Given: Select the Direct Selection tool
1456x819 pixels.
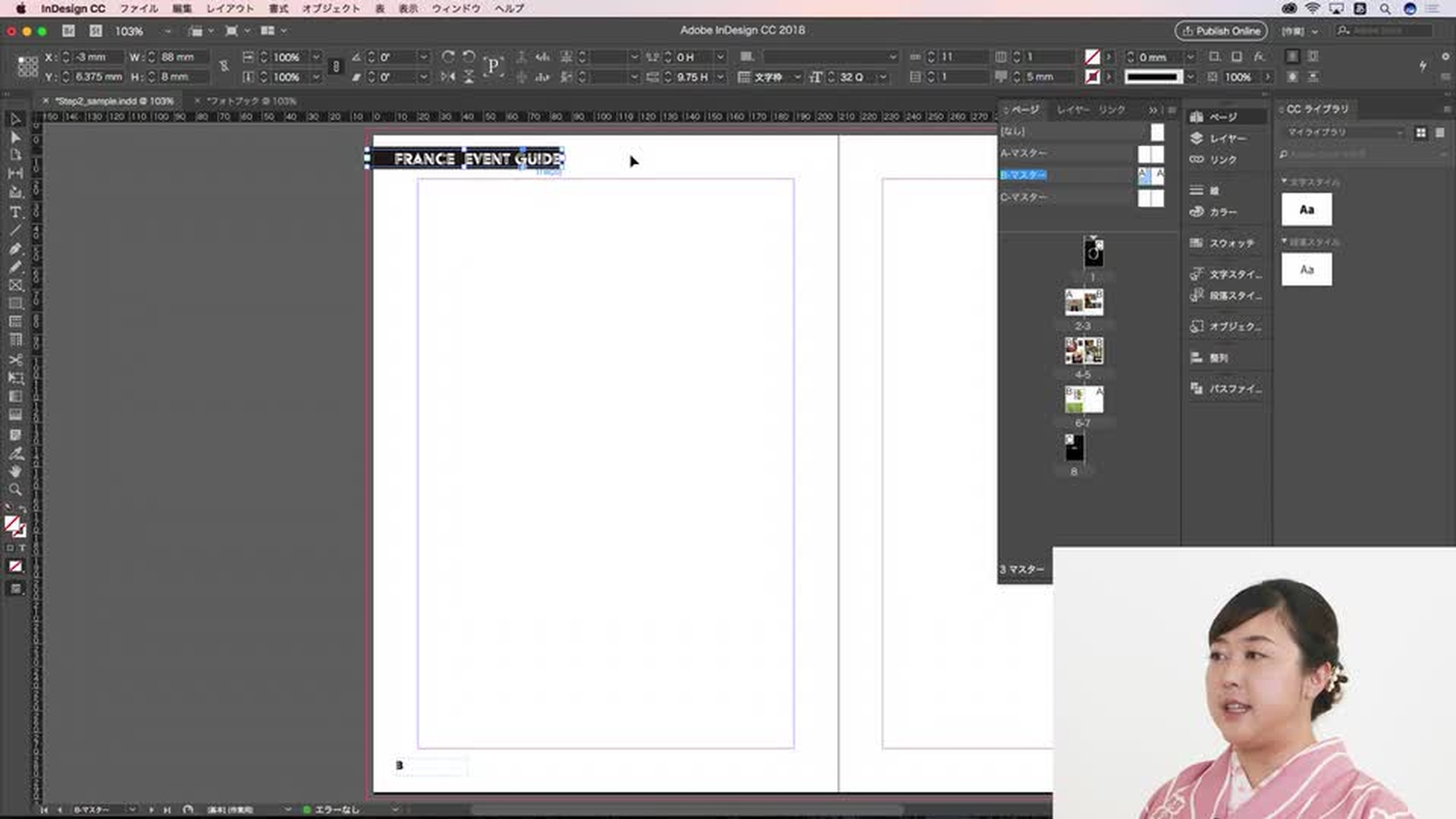Looking at the screenshot, I should (15, 137).
